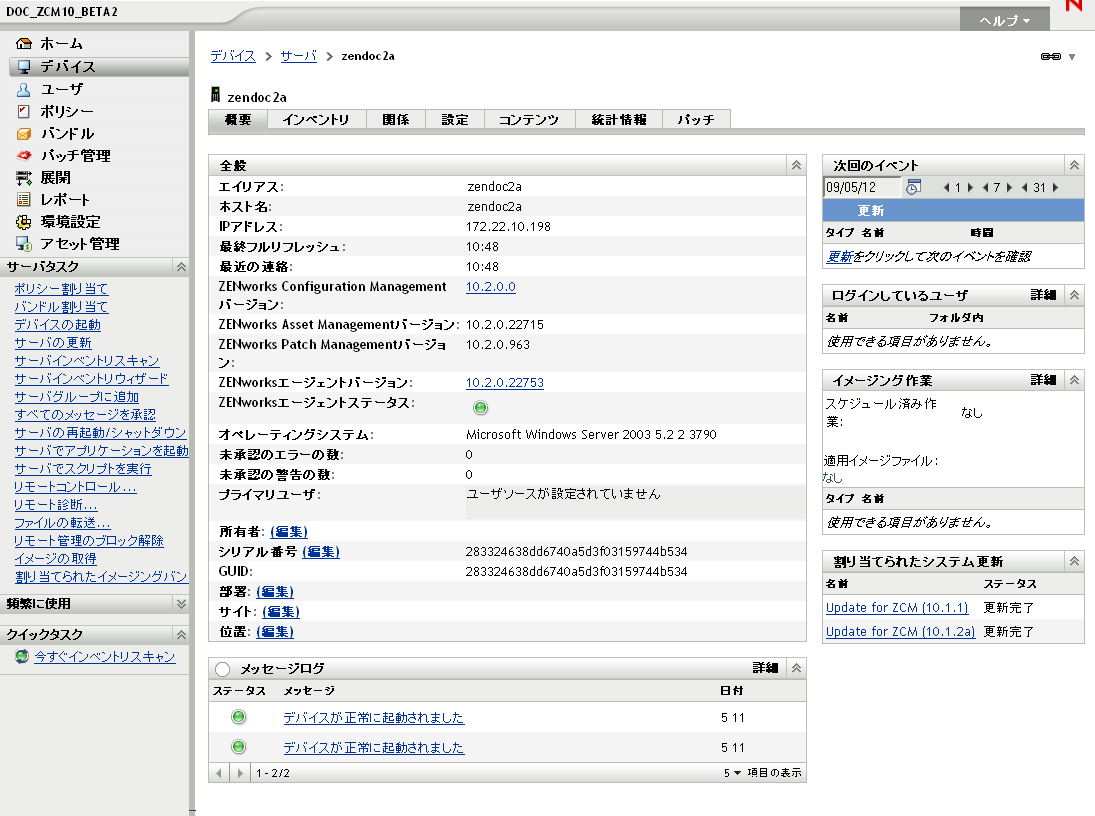The image size is (1095, 816).
Task: Switch to the 統計情報 tab
Action: pyautogui.click(x=618, y=120)
